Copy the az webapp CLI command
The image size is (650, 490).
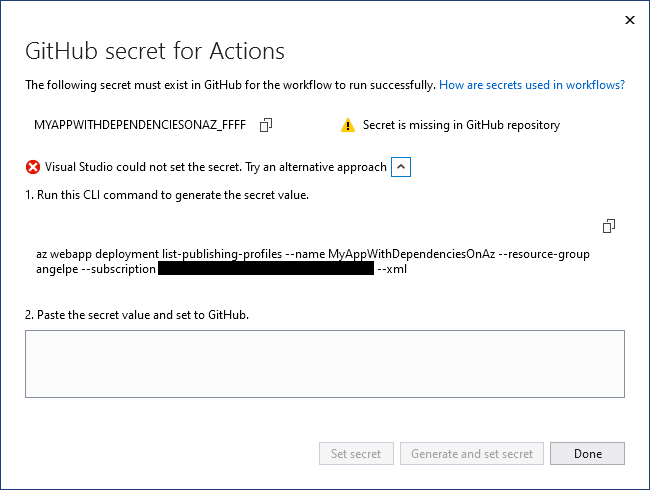609,225
